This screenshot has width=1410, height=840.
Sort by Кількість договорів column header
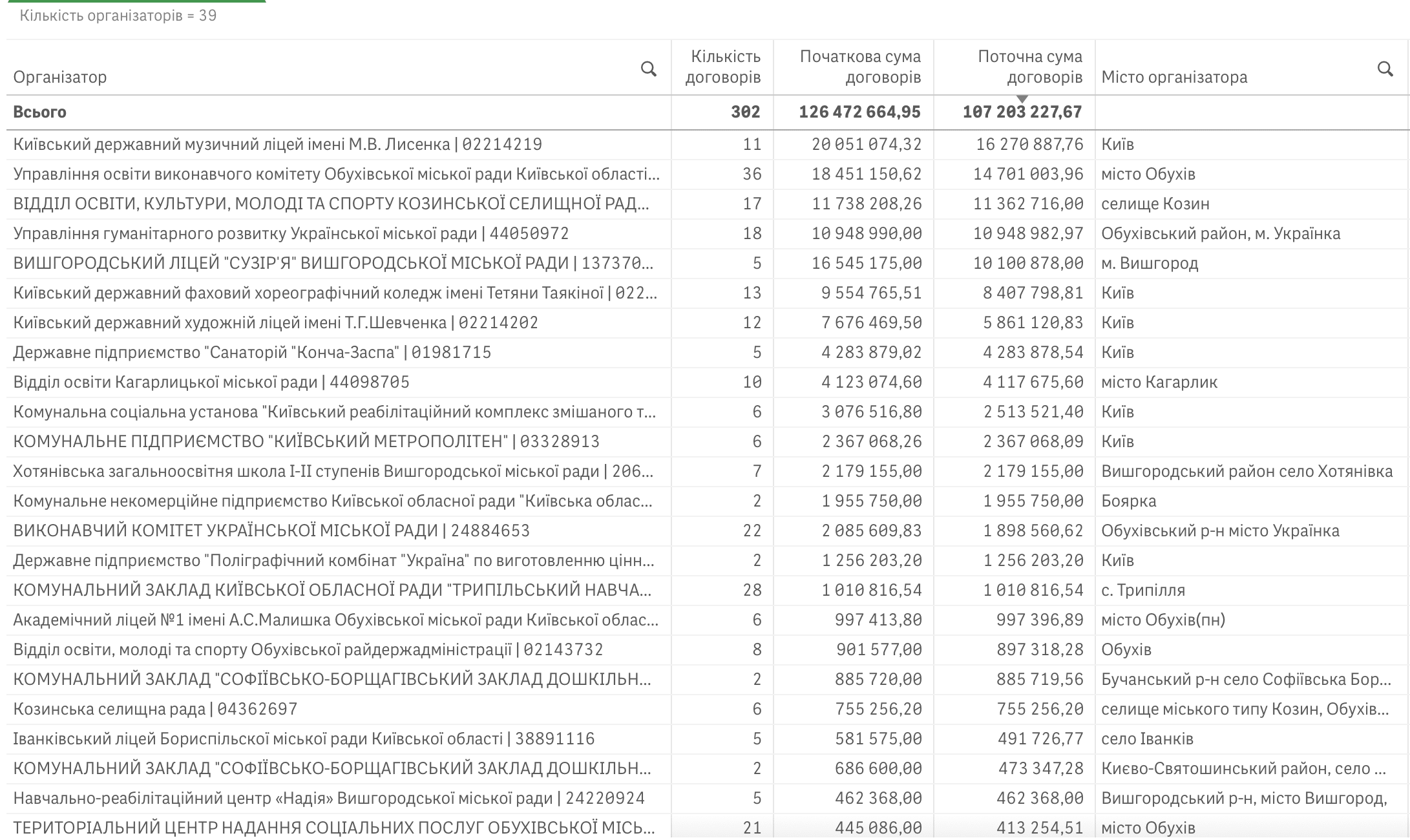pyautogui.click(x=723, y=67)
